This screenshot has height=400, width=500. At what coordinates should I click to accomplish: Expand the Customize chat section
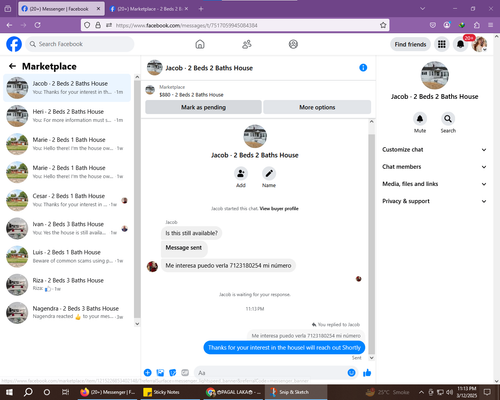point(434,150)
